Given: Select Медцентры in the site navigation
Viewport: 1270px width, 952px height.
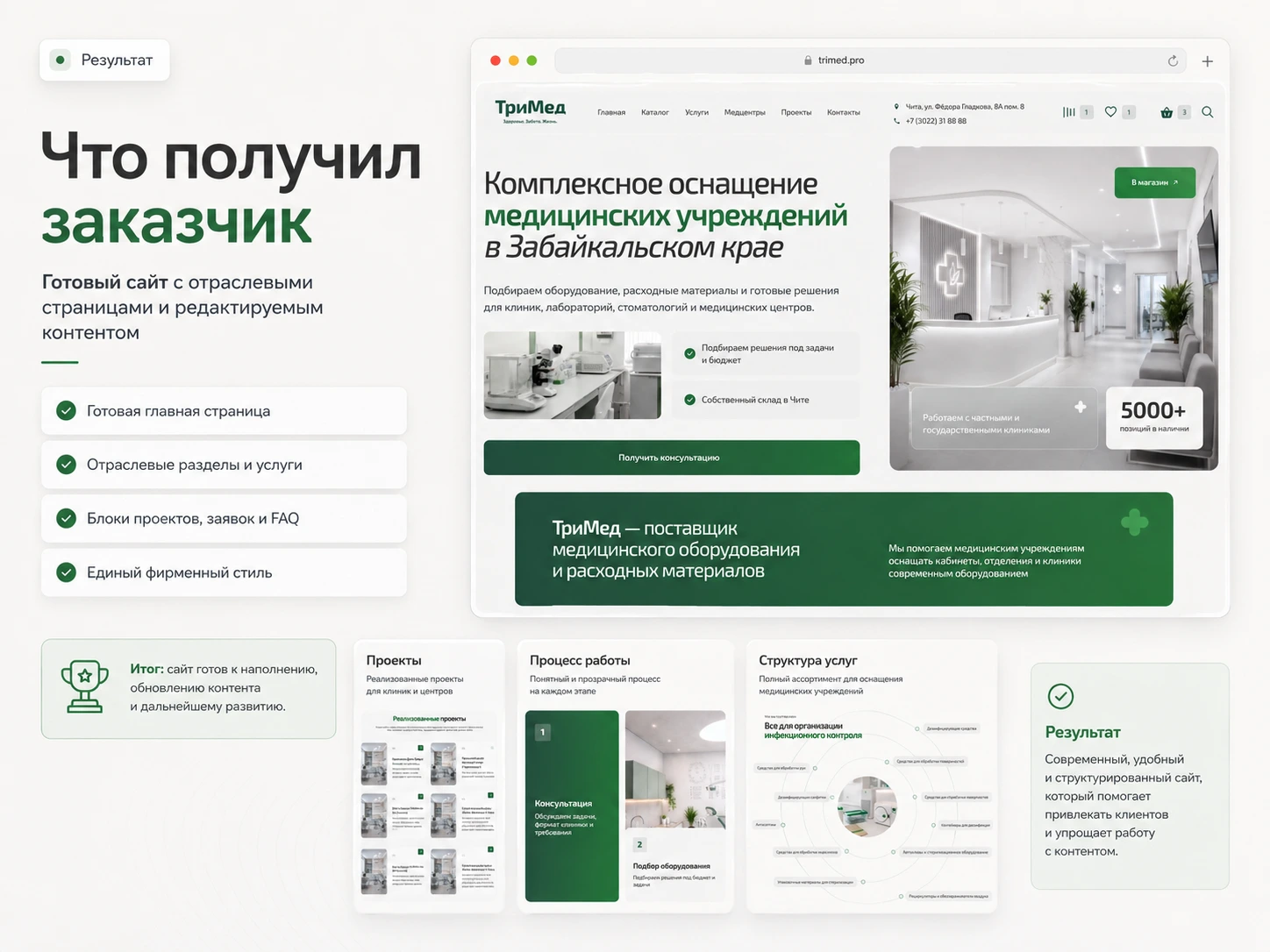Looking at the screenshot, I should click(745, 112).
